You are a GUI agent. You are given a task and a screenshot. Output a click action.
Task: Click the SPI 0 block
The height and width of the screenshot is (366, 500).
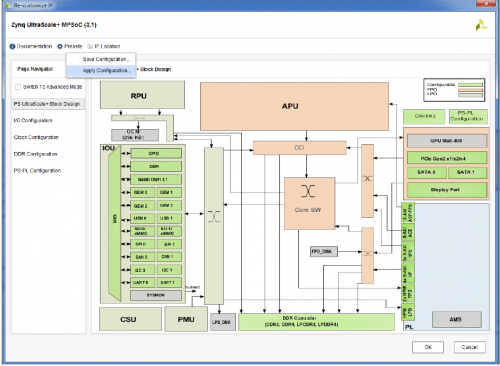coord(143,244)
